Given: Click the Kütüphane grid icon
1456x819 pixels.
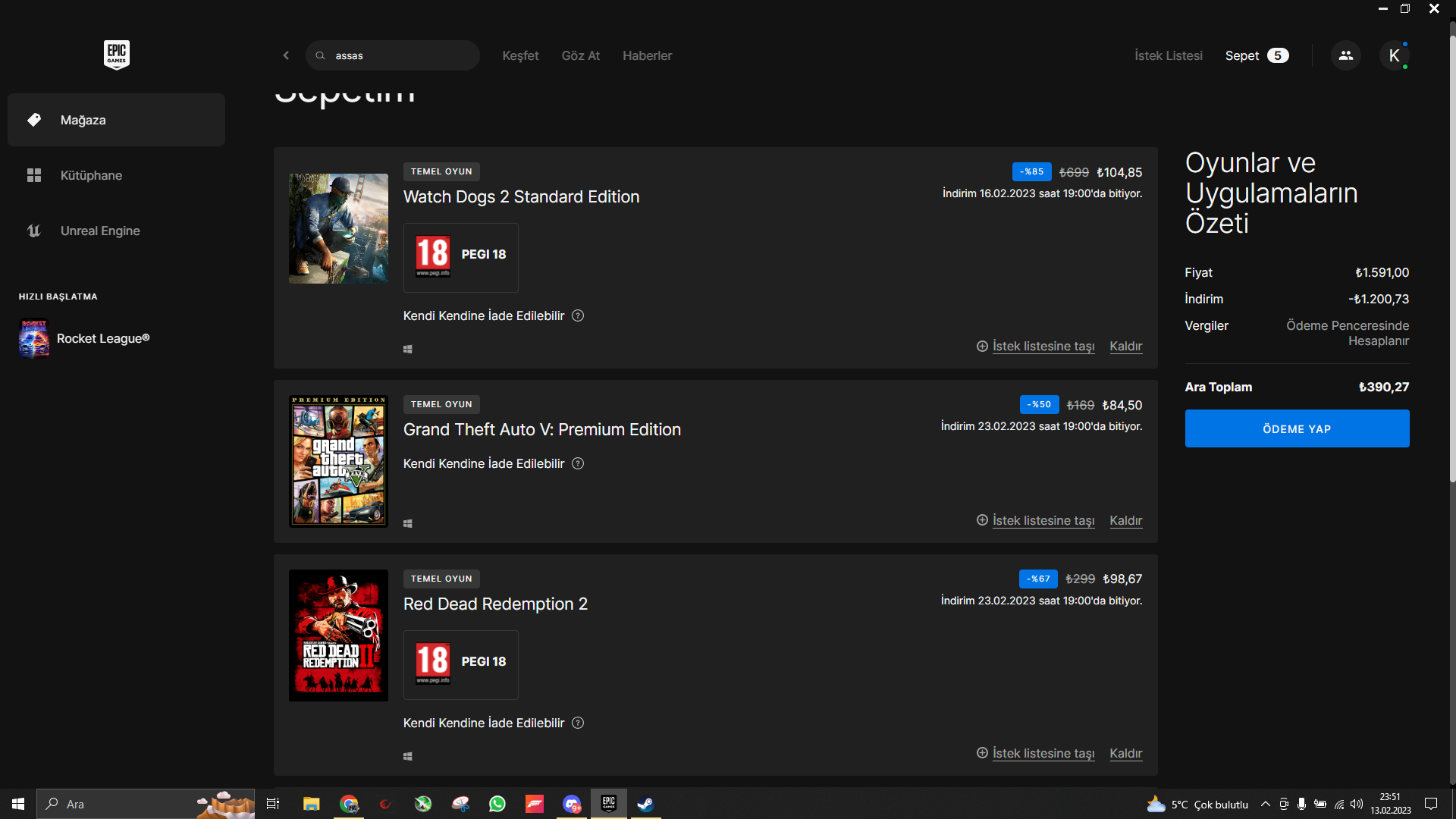Looking at the screenshot, I should click(x=34, y=175).
